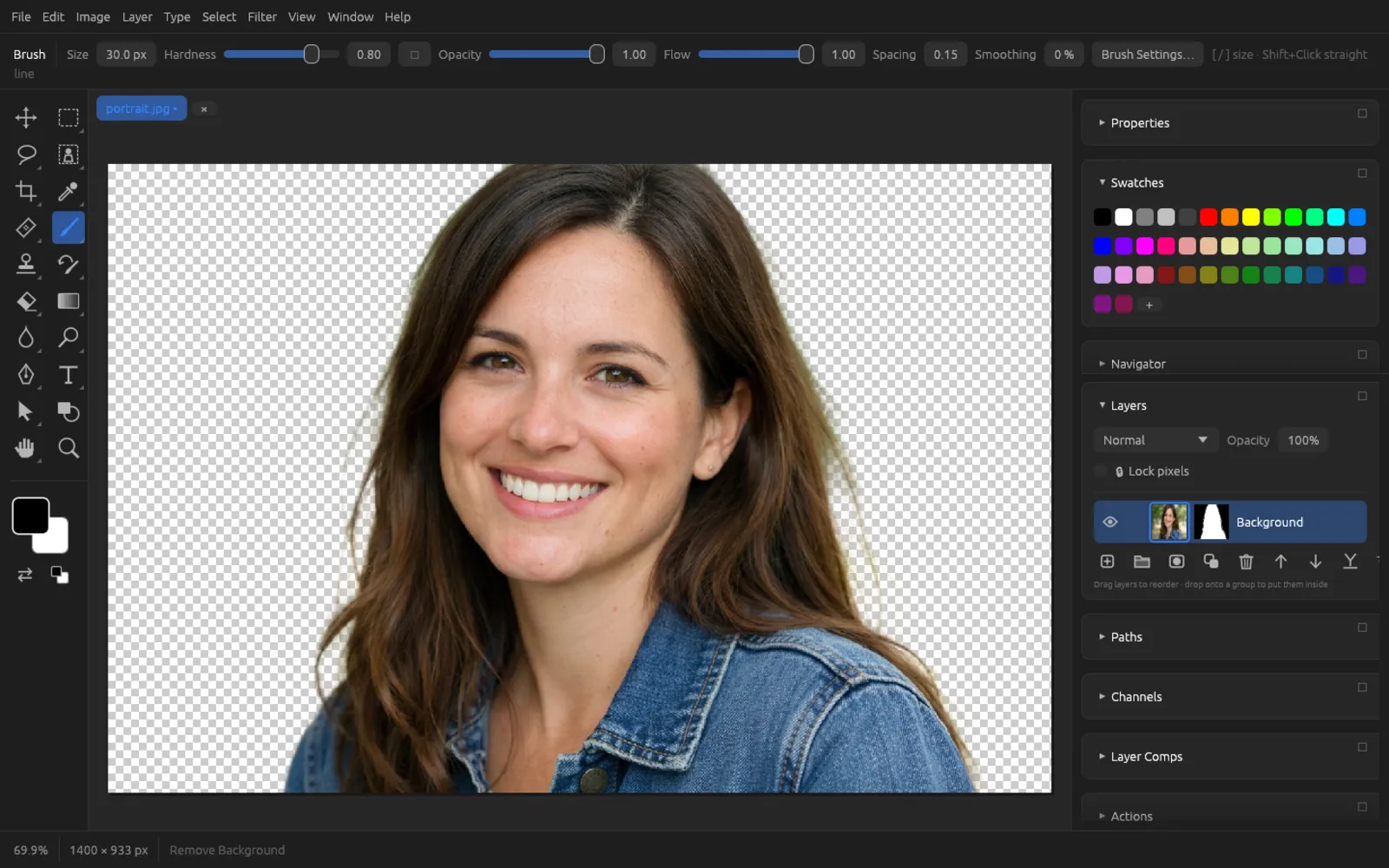Open the Normal blend mode dropdown
The height and width of the screenshot is (868, 1389).
coord(1155,440)
